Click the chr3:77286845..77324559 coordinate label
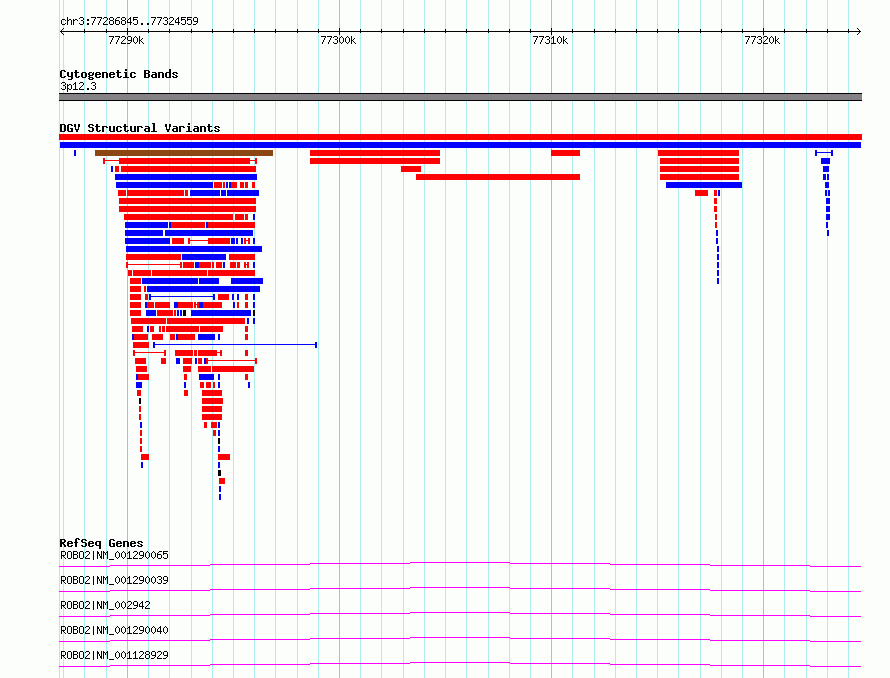 (x=129, y=21)
